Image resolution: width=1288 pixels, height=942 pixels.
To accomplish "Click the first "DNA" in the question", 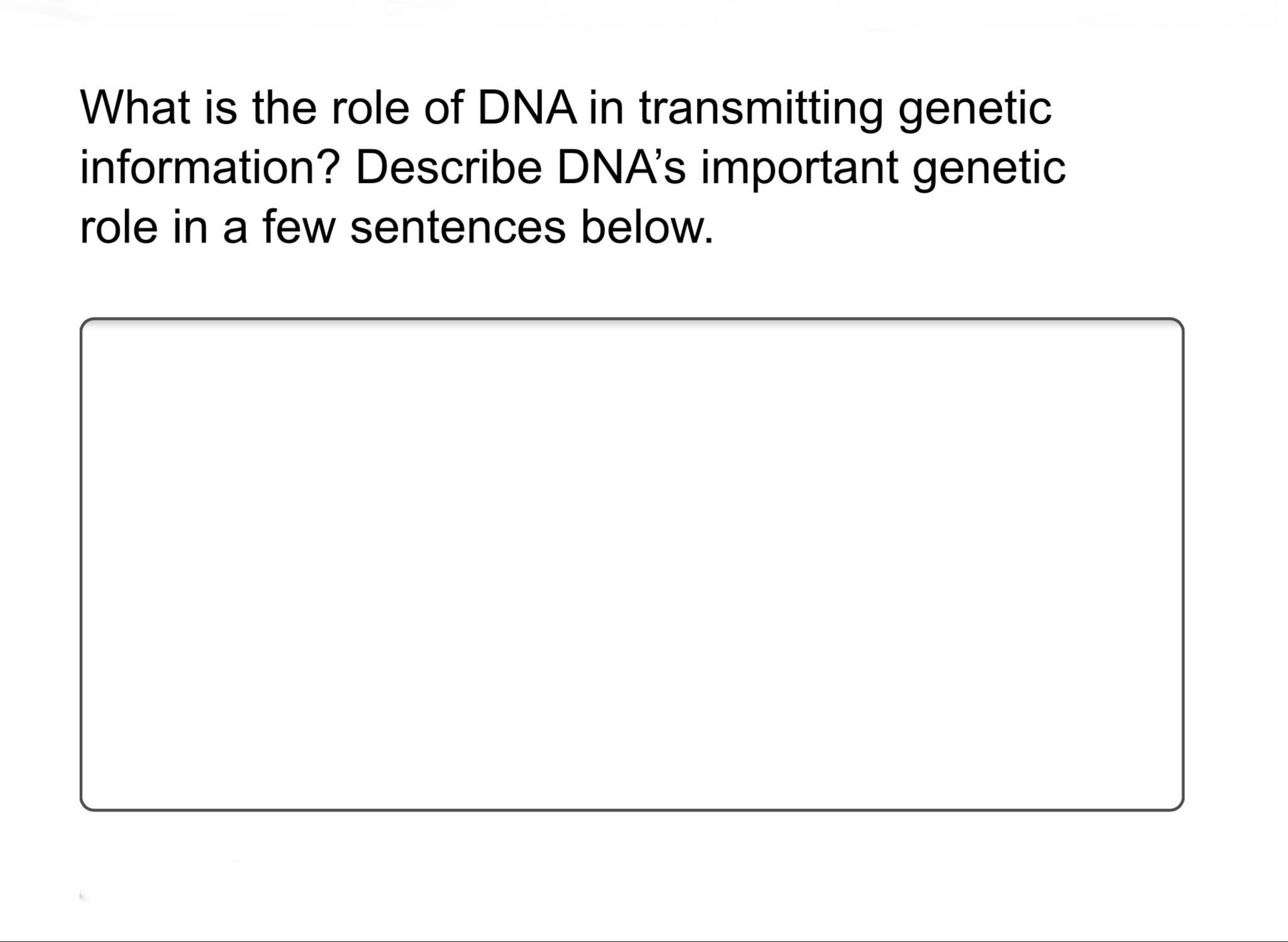I will [x=526, y=108].
